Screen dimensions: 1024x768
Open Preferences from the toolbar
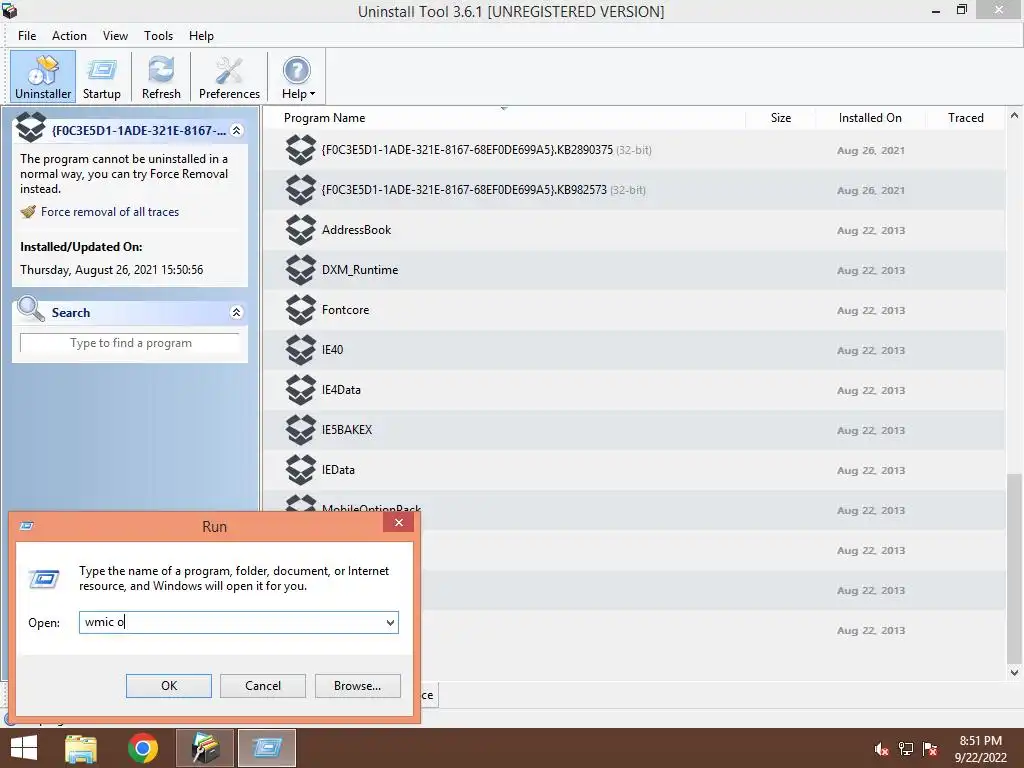coord(229,77)
